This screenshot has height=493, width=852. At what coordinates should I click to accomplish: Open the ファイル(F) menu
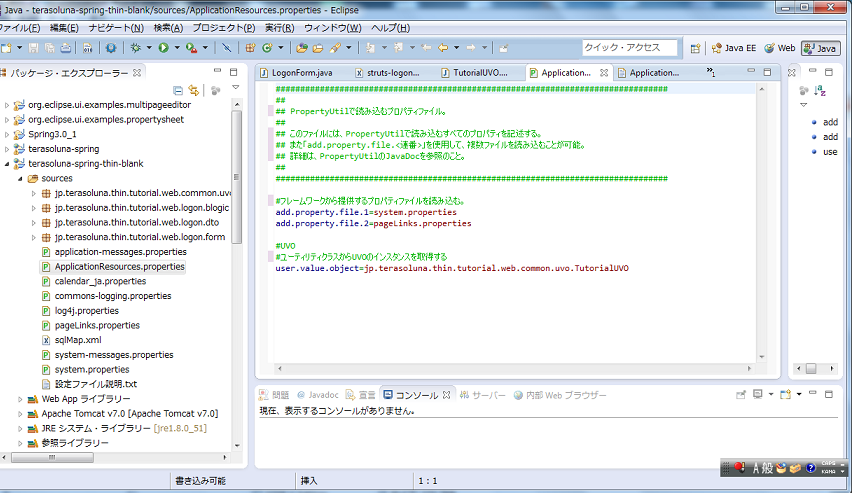click(20, 28)
